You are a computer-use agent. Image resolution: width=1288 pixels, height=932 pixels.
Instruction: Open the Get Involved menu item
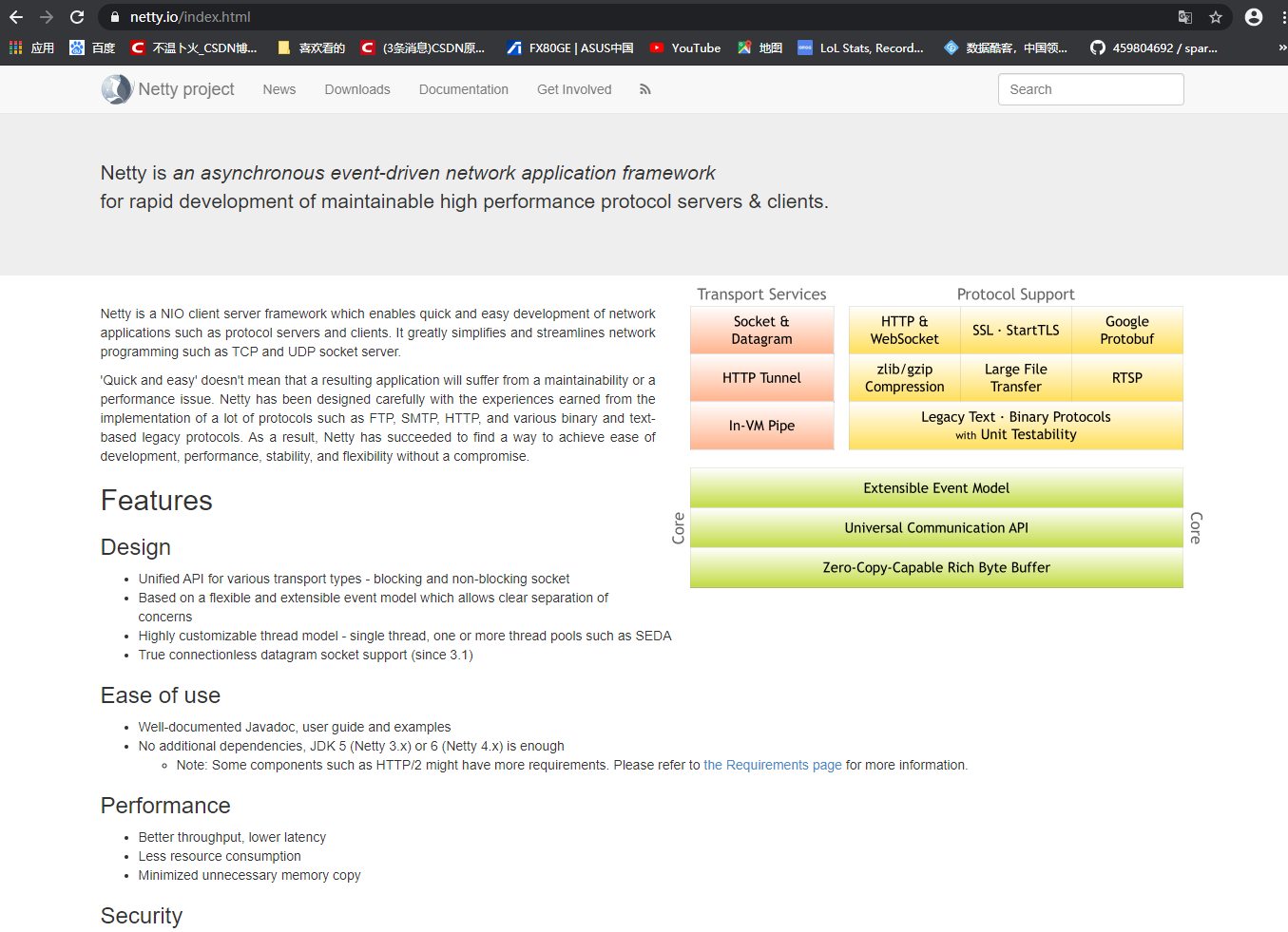[574, 89]
